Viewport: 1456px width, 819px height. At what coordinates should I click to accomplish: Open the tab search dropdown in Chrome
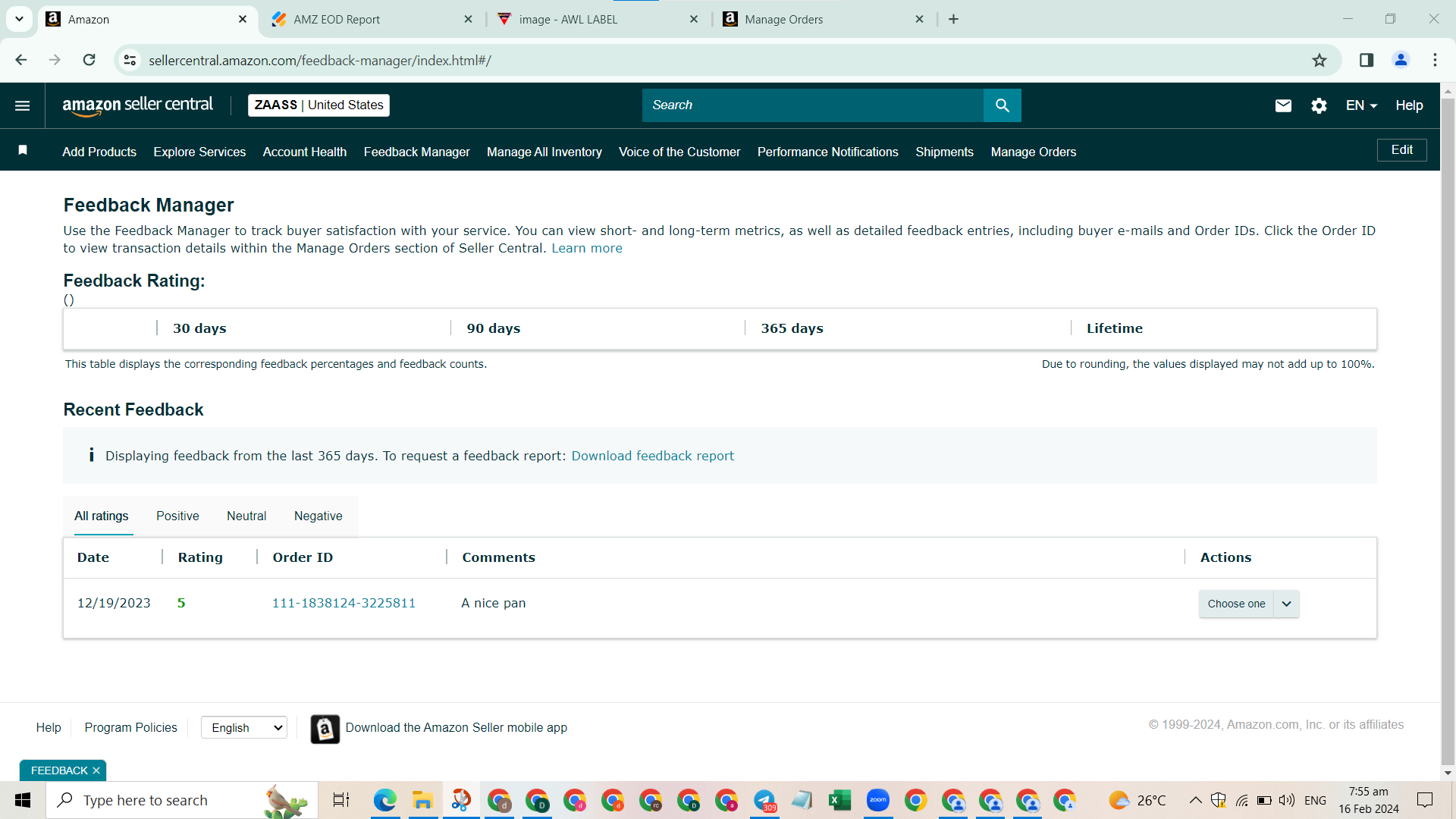(19, 19)
